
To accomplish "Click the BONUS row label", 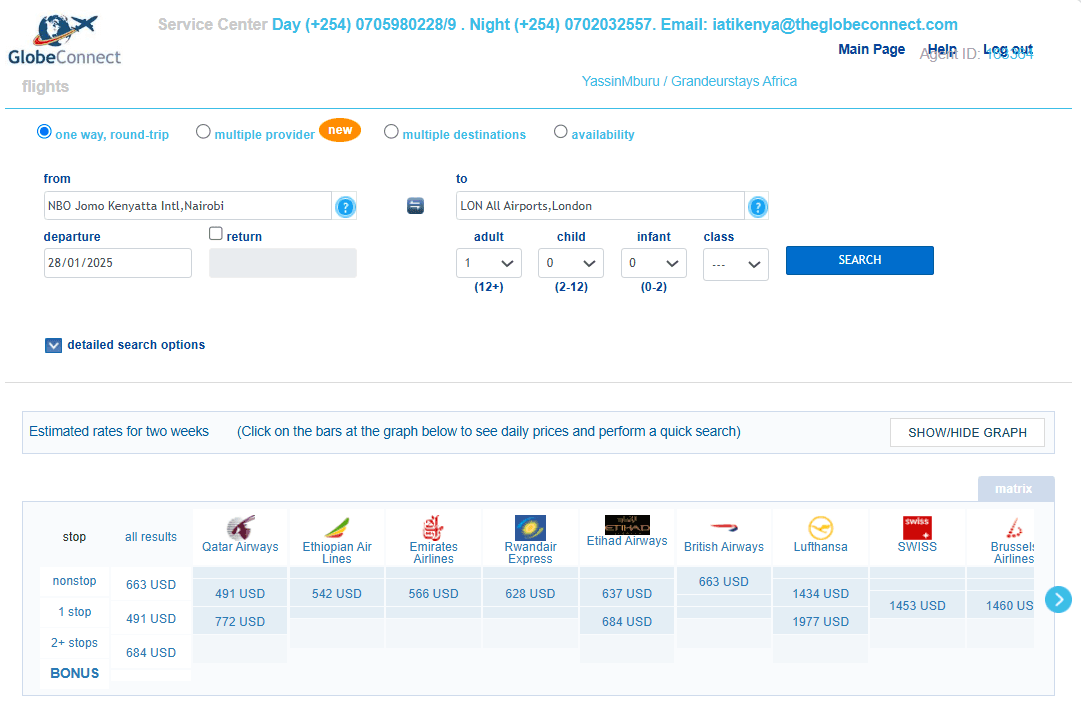I will tap(74, 673).
